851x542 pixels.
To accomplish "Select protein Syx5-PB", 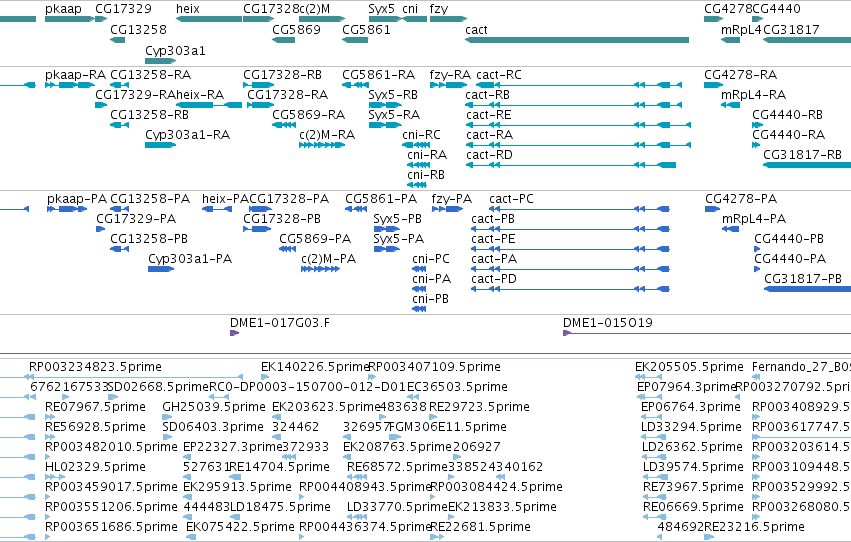I will [x=387, y=229].
